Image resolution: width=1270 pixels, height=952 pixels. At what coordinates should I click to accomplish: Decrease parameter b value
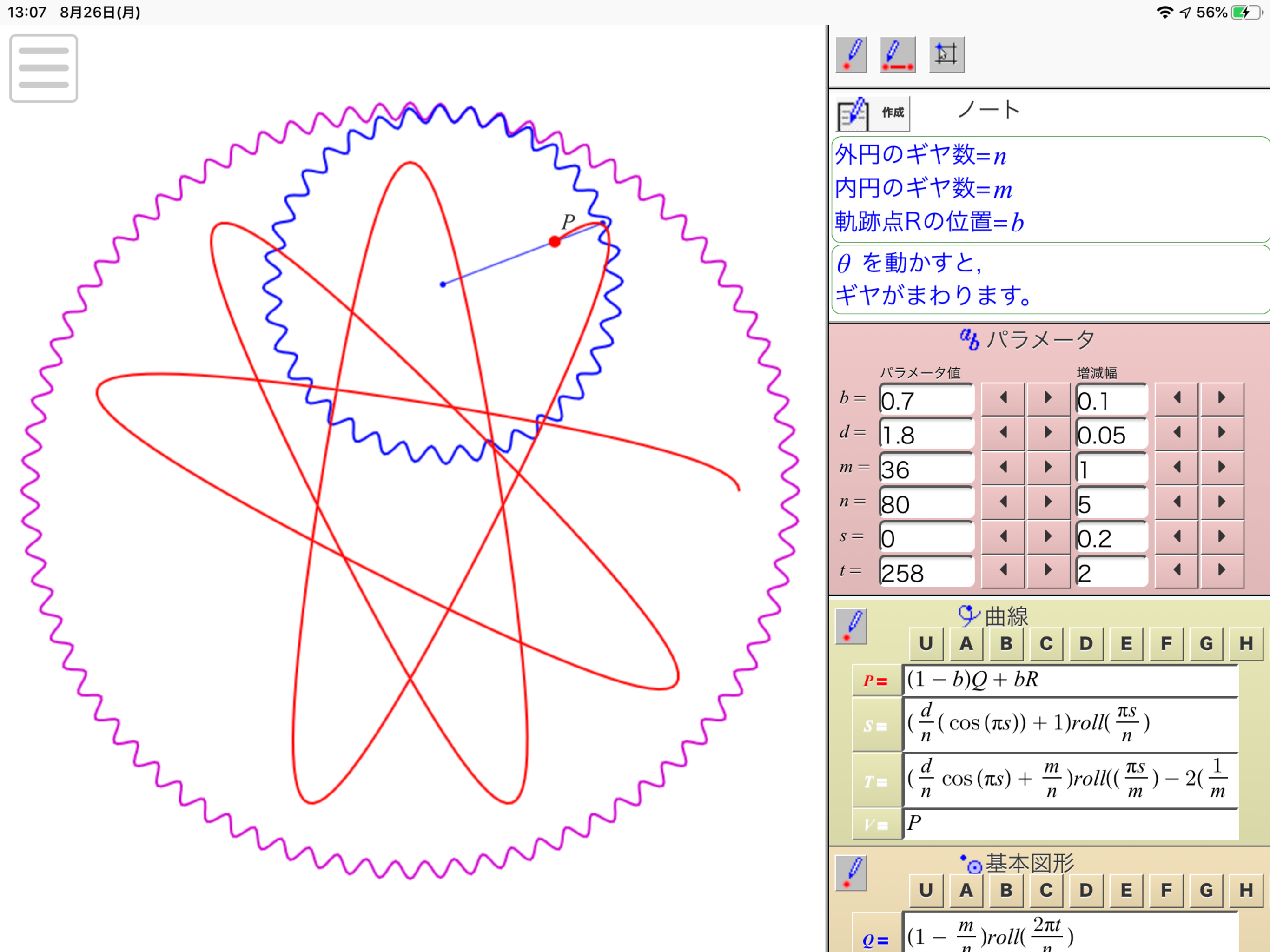[x=1003, y=398]
